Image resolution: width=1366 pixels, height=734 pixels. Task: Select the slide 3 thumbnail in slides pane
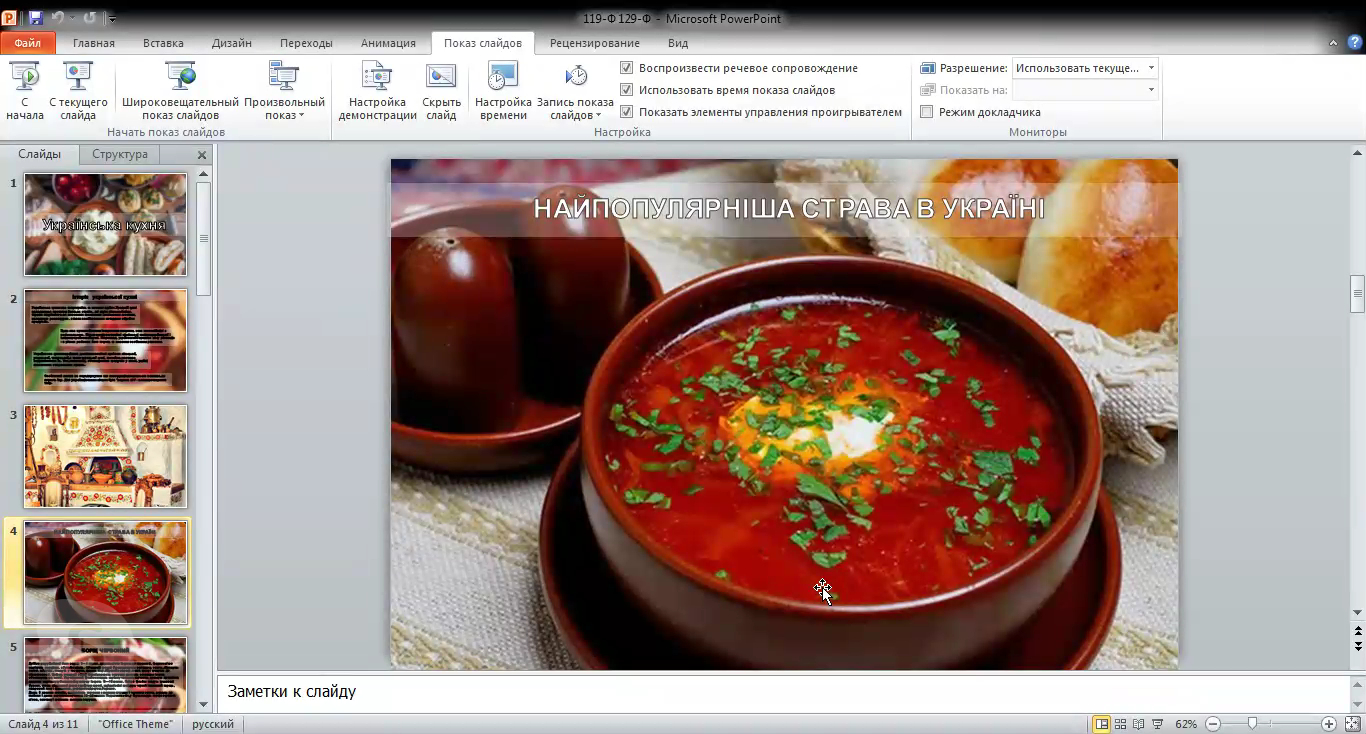(x=105, y=456)
